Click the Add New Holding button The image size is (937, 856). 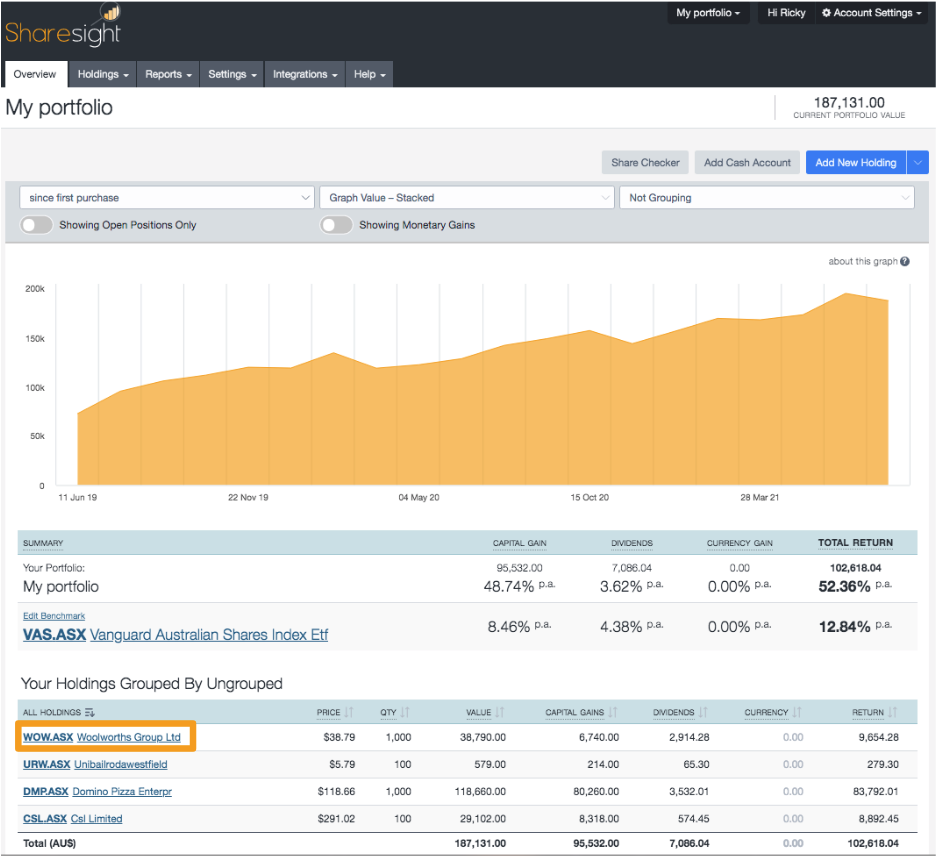tap(856, 163)
